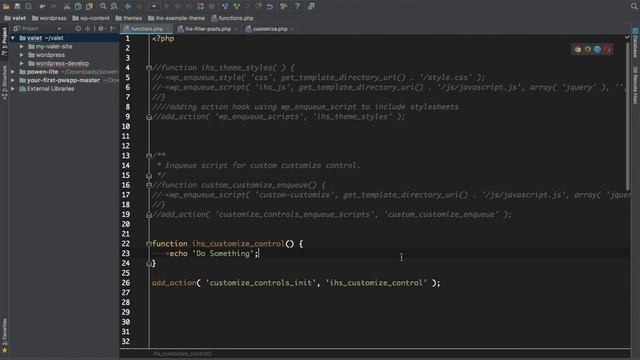640x360 pixels.
Task: Click the Copy toolbar icon
Action: 78,6
